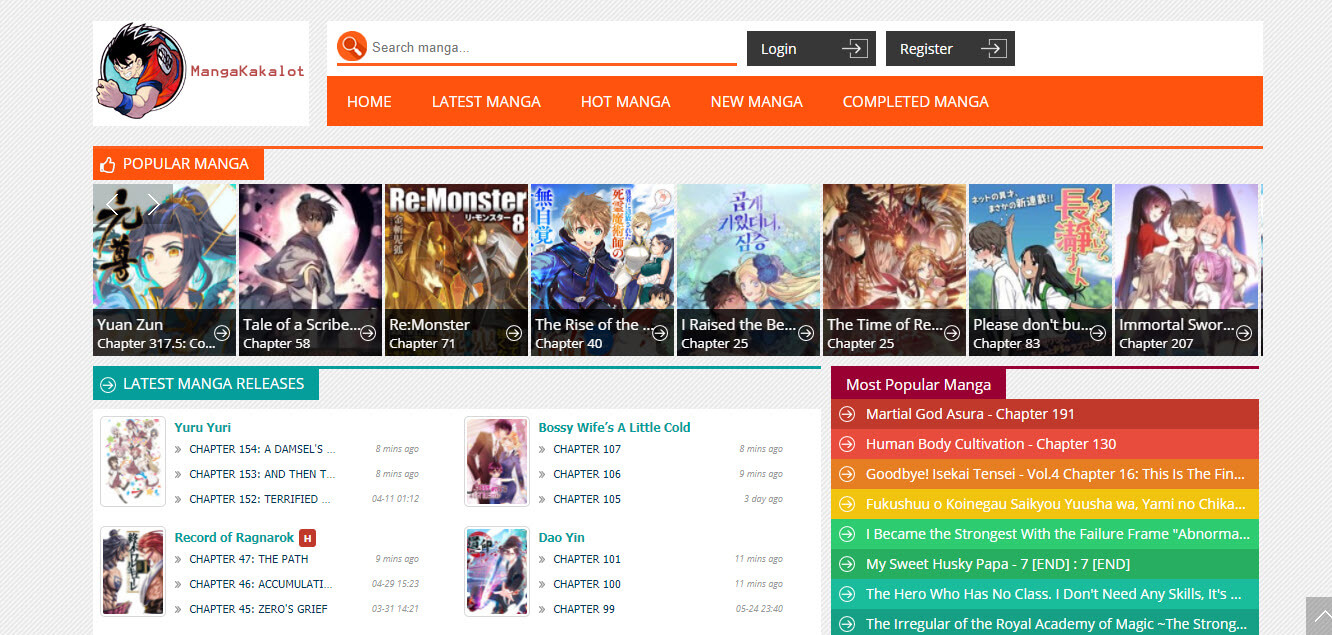Click the Yuru Yuri cover thumbnail
The height and width of the screenshot is (635, 1332).
[133, 461]
